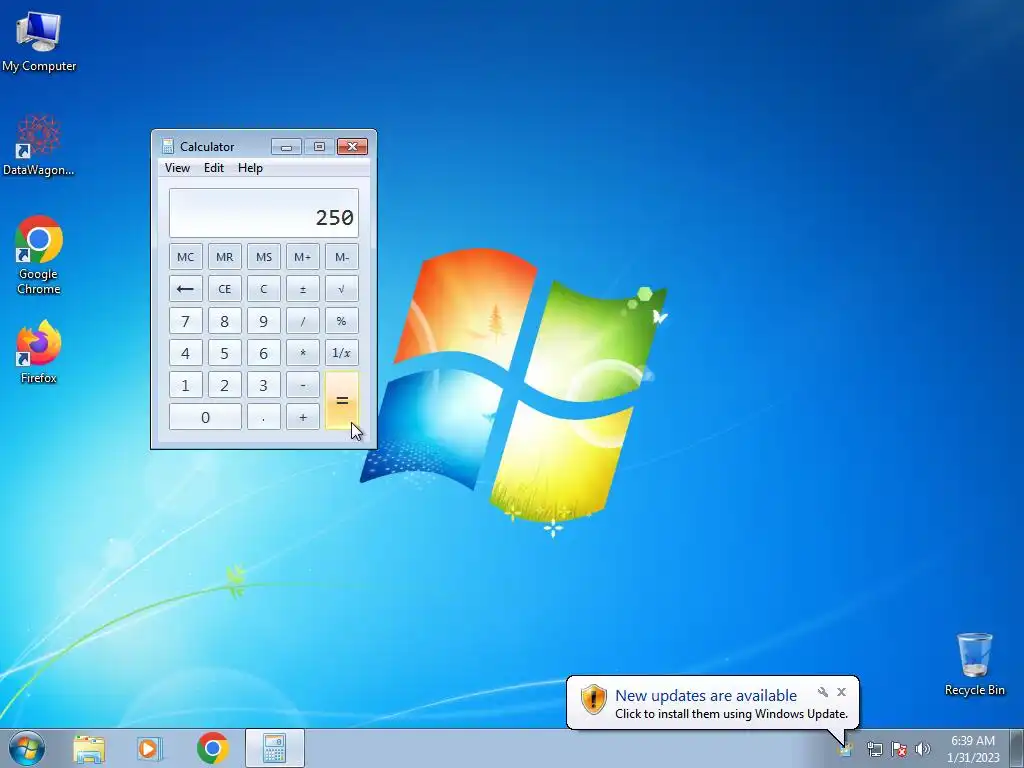Click the network tray icon
The width and height of the screenshot is (1024, 768).
(x=874, y=749)
